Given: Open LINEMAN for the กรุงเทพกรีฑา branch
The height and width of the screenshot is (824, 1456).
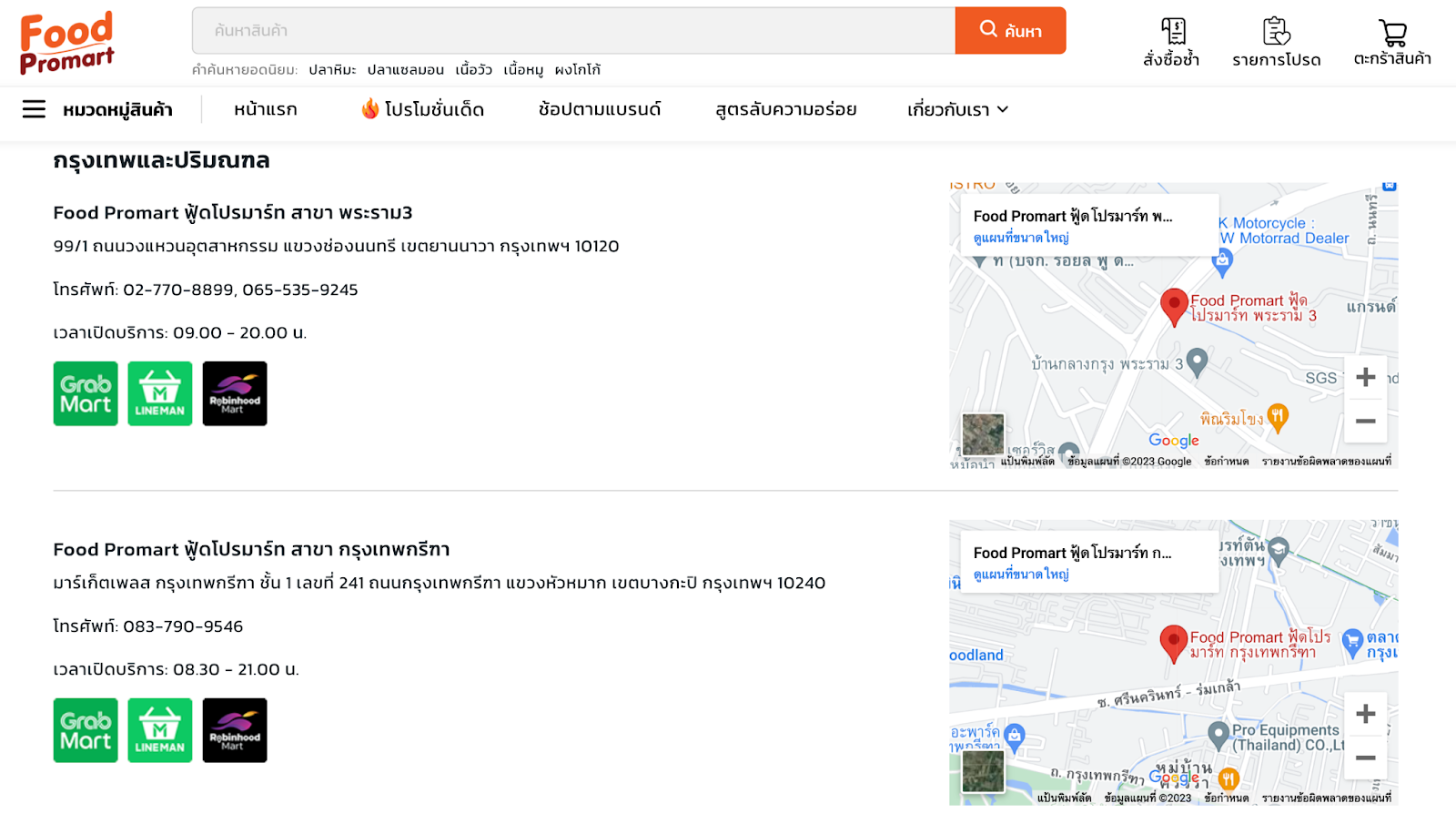Looking at the screenshot, I should tap(160, 730).
